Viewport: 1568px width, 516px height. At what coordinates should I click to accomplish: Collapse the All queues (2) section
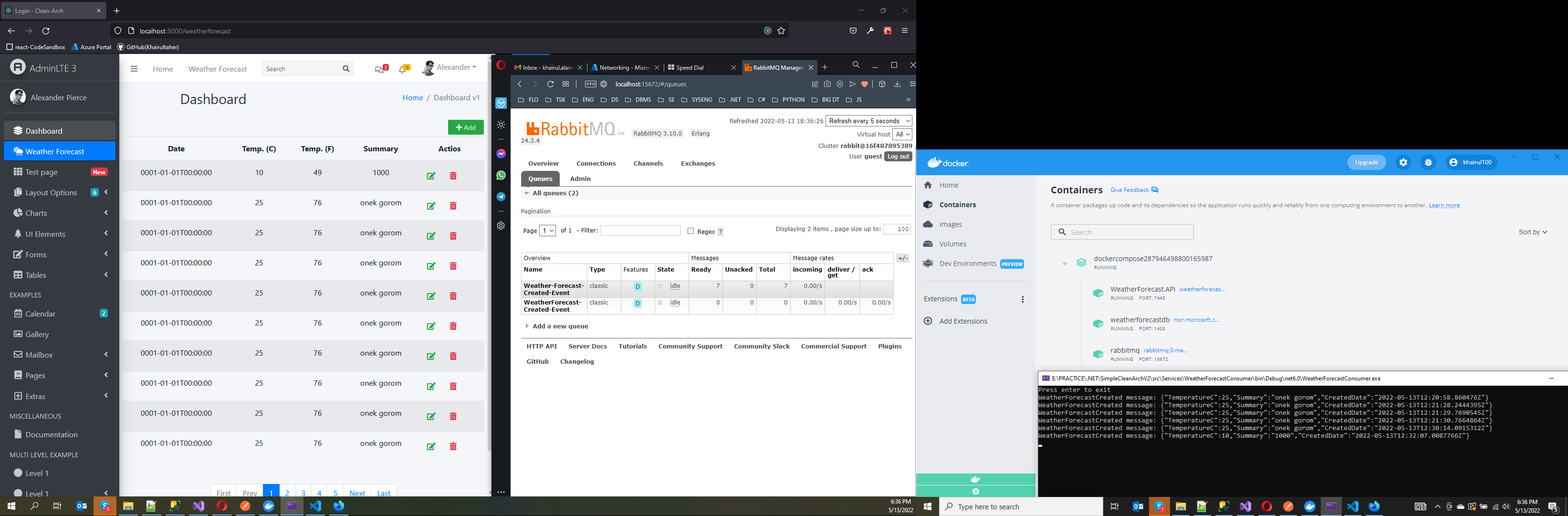pos(554,193)
